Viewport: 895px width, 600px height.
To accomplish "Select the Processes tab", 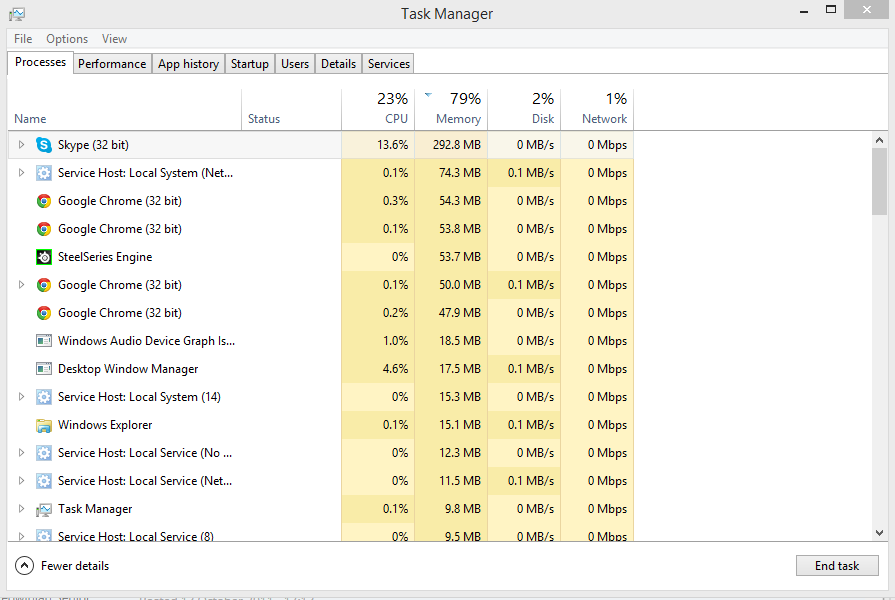I will pyautogui.click(x=41, y=62).
